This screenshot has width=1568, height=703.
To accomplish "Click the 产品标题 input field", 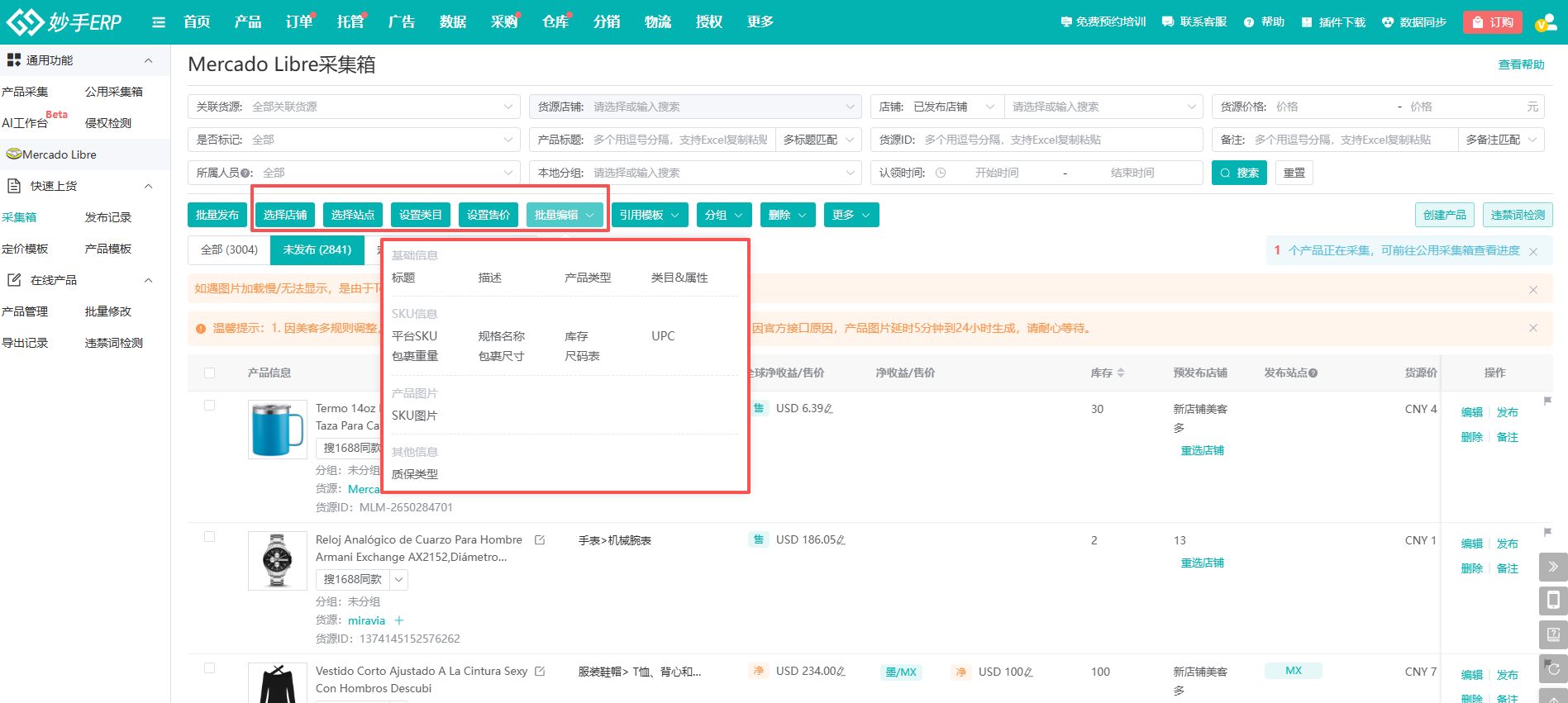I will (x=679, y=140).
